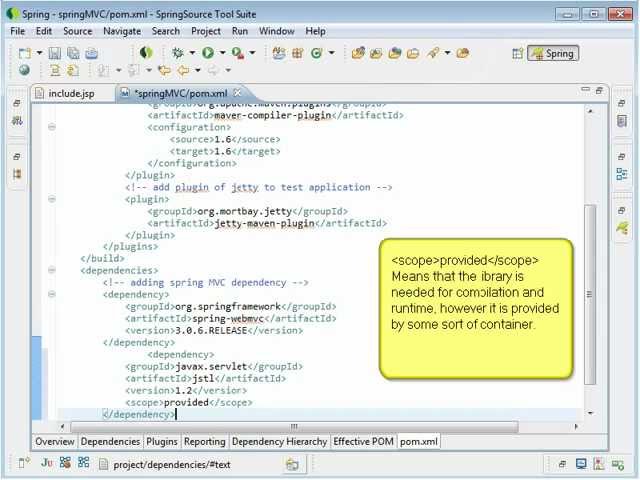Click the Run External Tools icon
640x480 pixels.
pyautogui.click(x=238, y=53)
